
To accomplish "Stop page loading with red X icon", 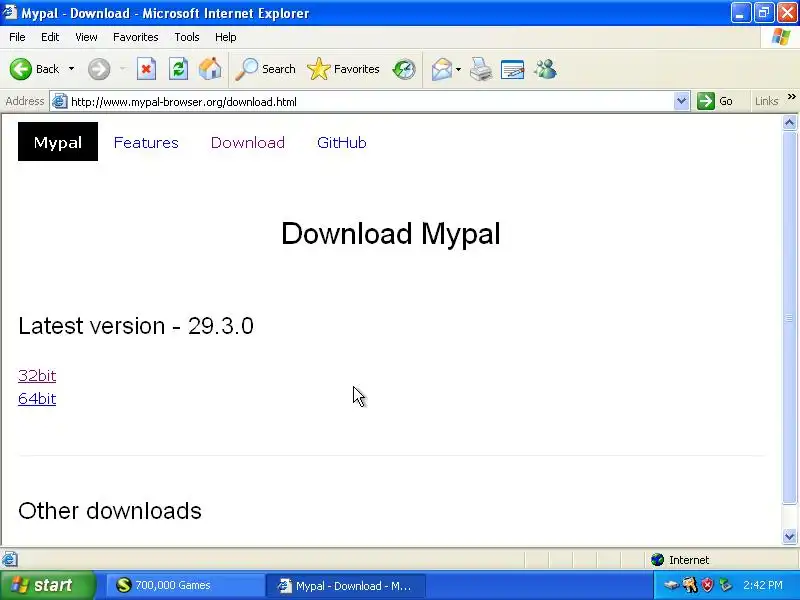I will click(x=146, y=69).
